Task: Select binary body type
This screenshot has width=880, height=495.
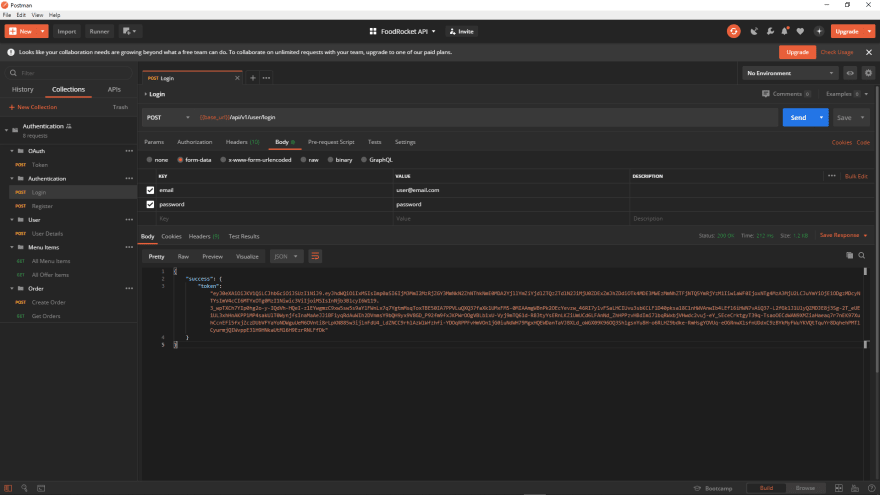Action: point(331,160)
